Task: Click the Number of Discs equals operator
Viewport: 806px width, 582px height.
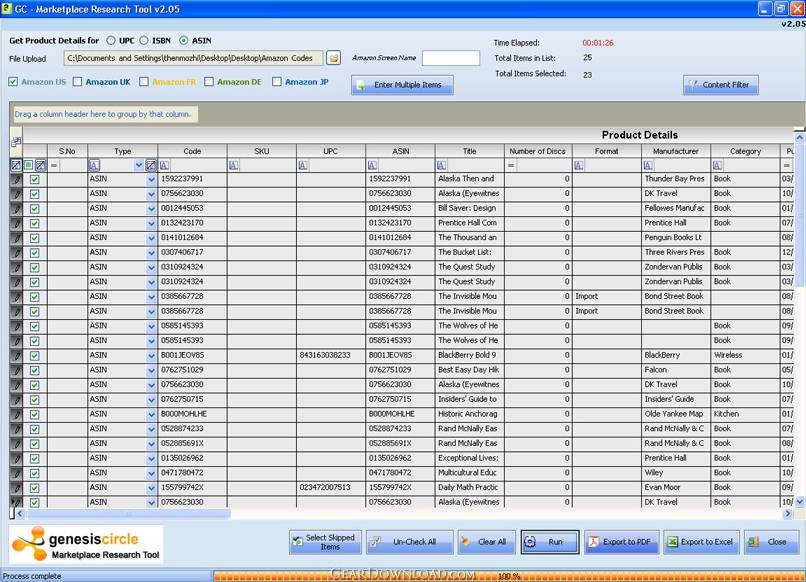Action: (x=510, y=166)
